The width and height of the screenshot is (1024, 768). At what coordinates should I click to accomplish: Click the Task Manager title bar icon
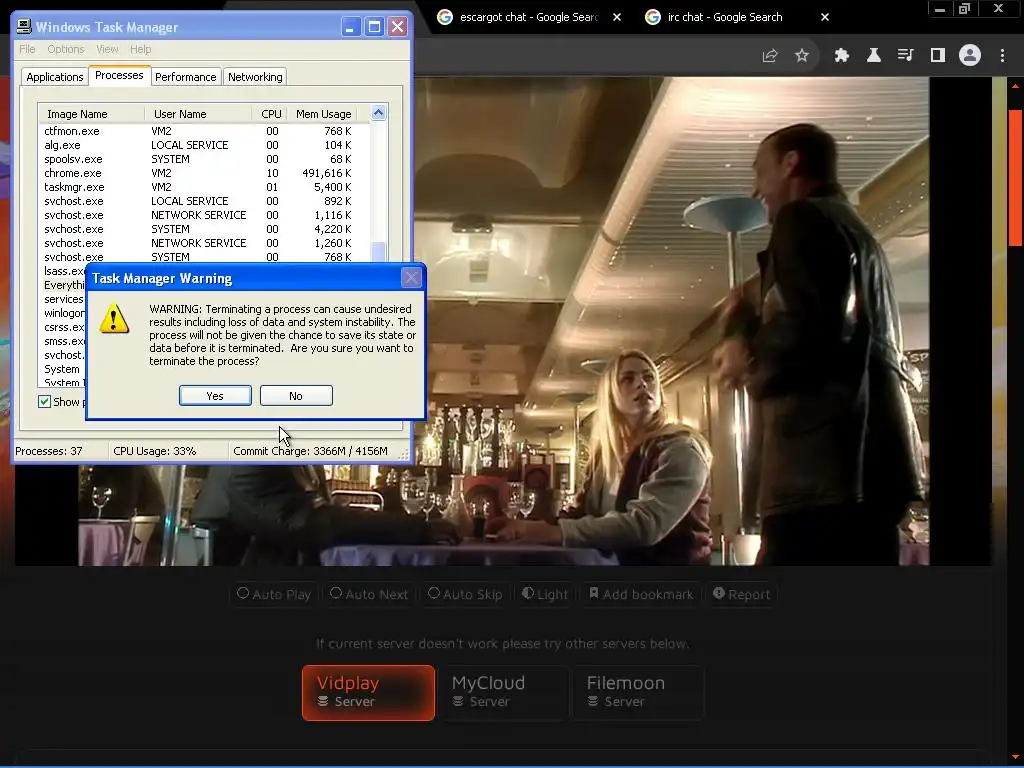[24, 26]
